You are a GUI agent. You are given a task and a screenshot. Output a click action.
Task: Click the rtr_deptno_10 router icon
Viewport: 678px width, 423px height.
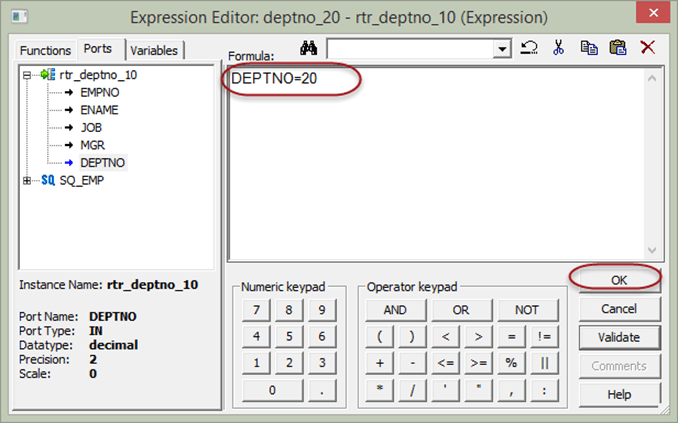(x=48, y=74)
